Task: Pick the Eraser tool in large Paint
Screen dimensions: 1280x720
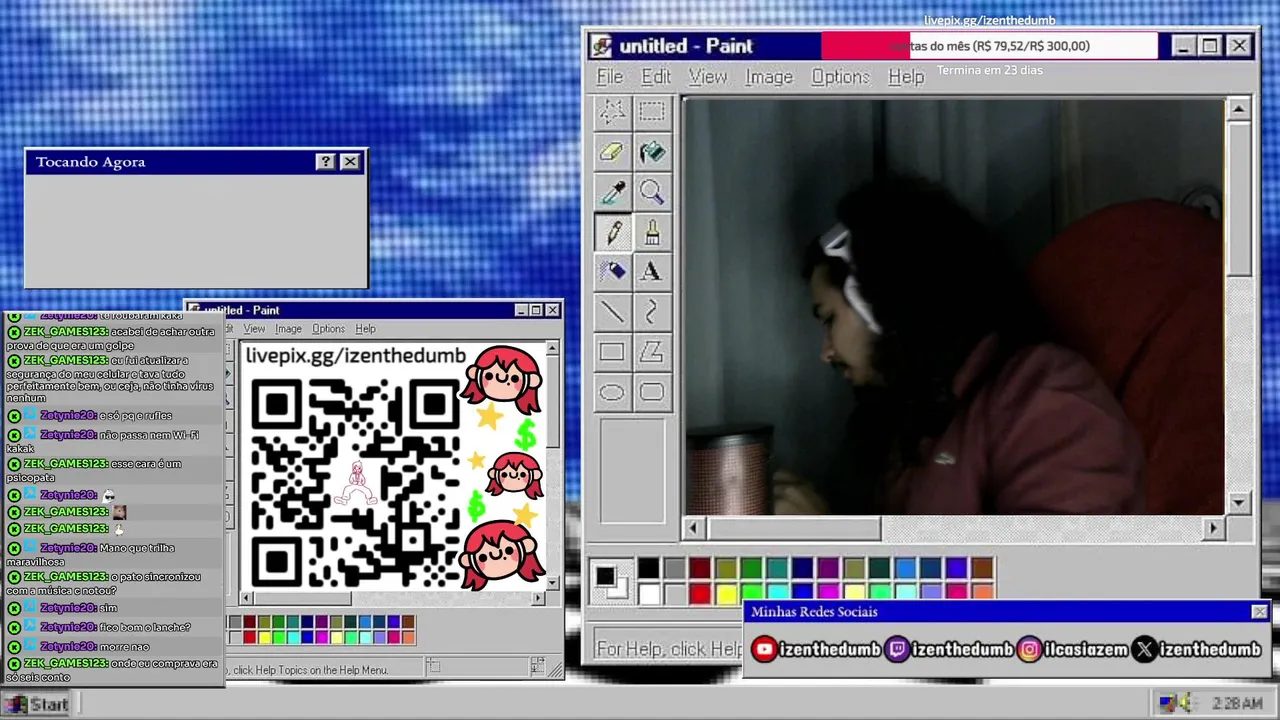Action: [612, 152]
